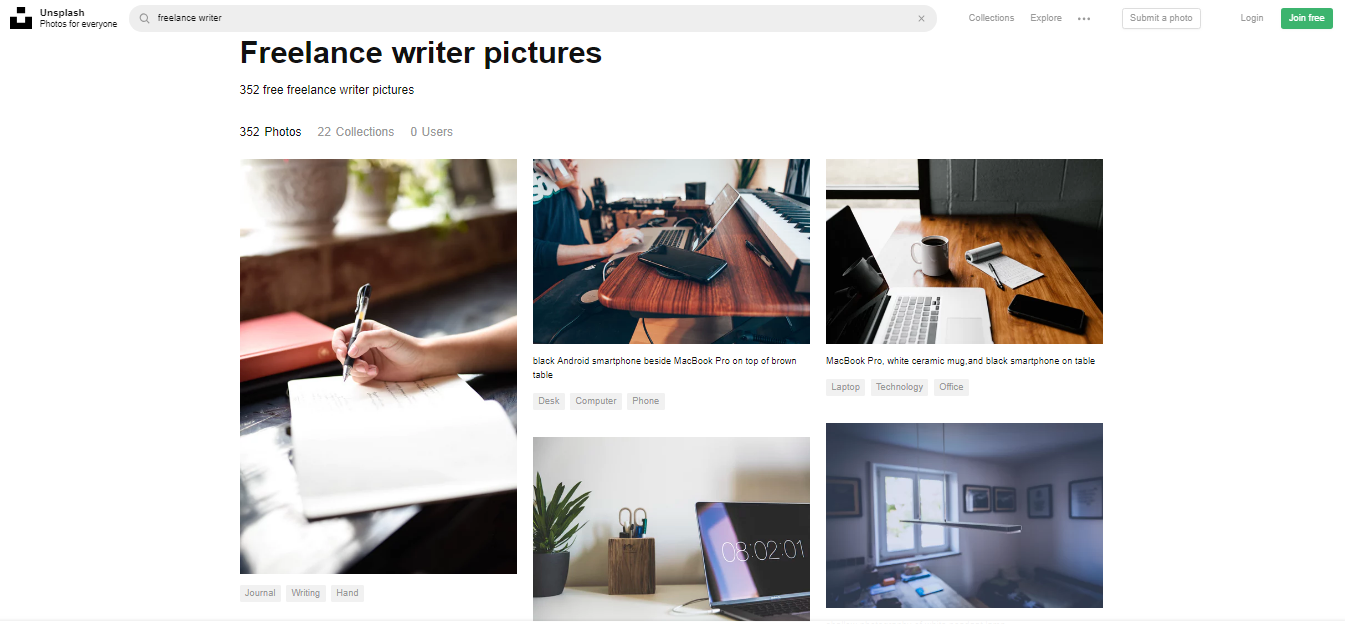Clear the search field with the X icon
The height and width of the screenshot is (624, 1345).
(x=921, y=18)
